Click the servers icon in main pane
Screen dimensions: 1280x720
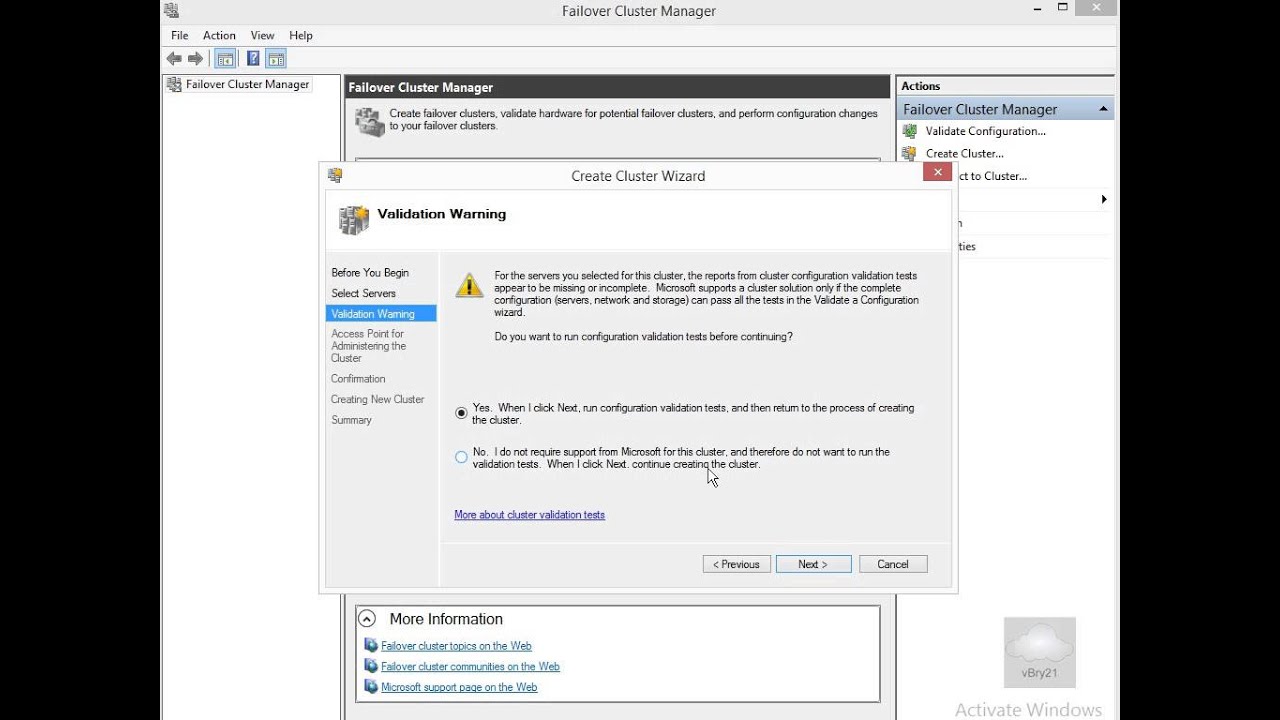click(369, 122)
